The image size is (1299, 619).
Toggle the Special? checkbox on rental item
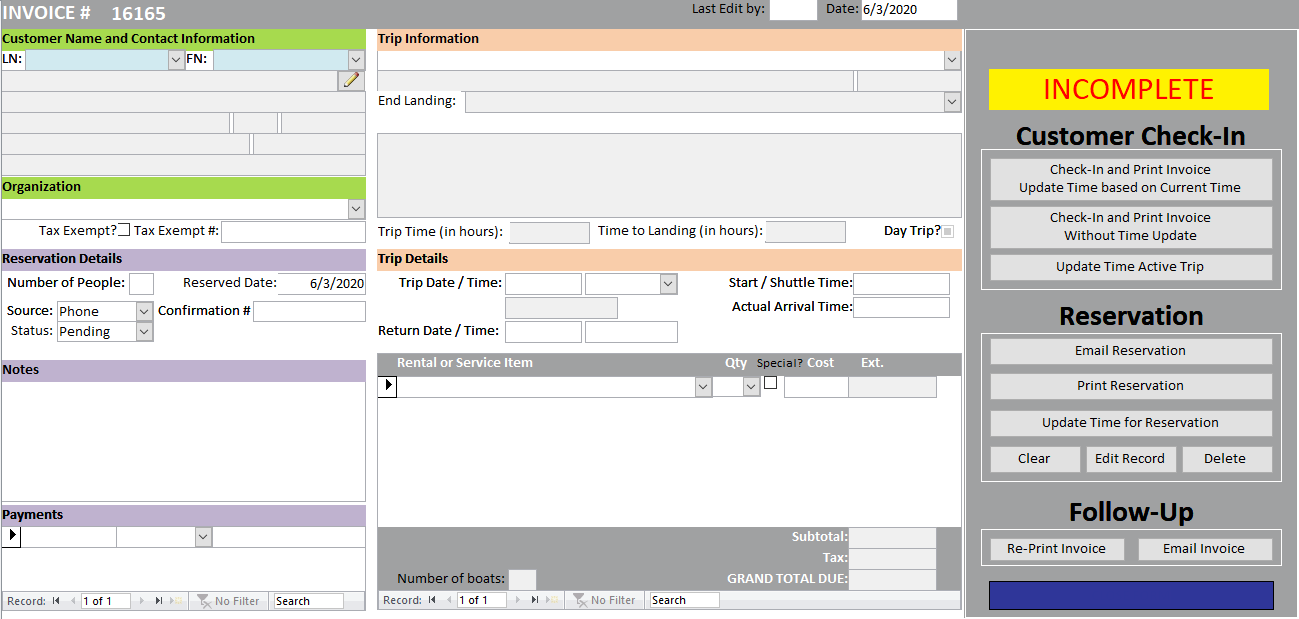[770, 383]
